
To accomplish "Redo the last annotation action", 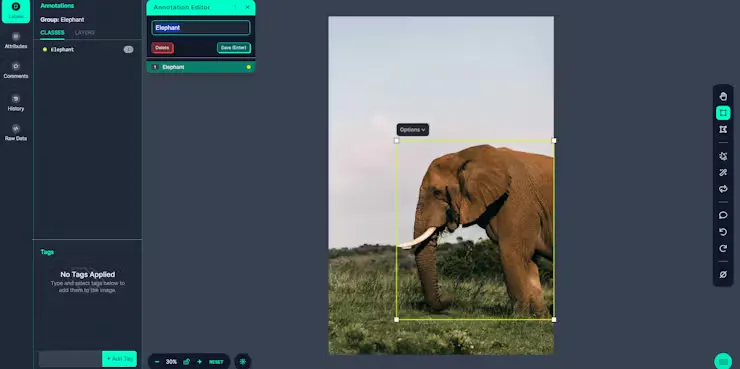I will (x=723, y=248).
